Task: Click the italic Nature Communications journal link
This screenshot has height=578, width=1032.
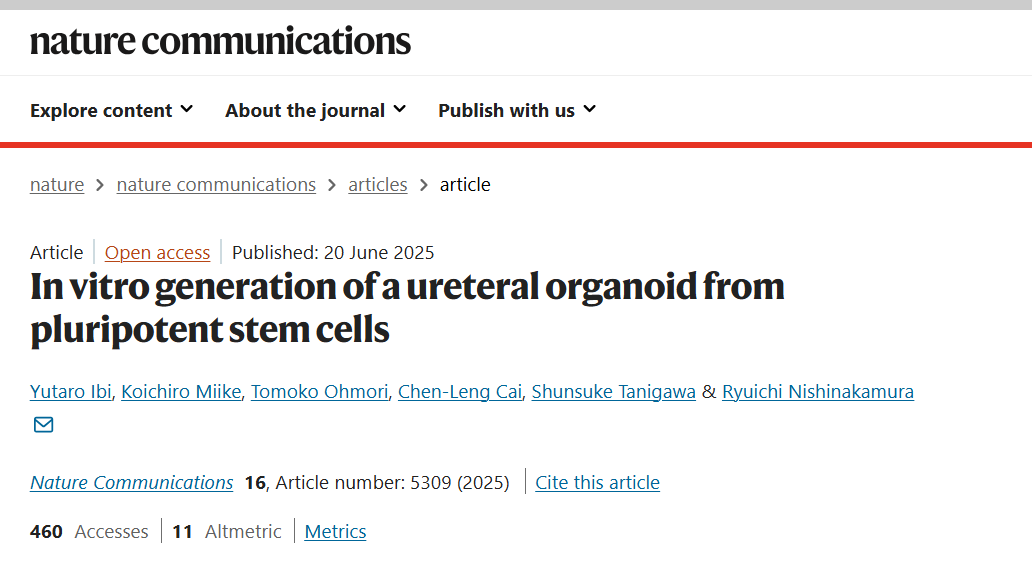Action: 132,483
